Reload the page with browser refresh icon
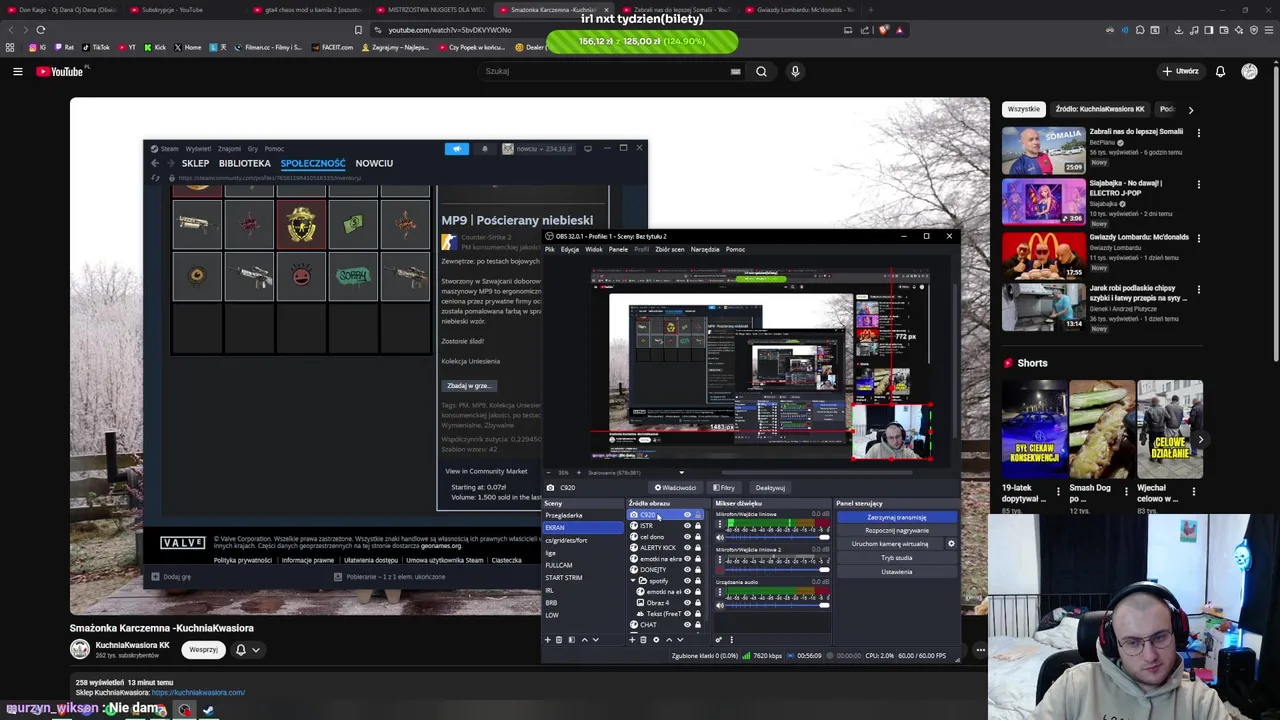The image size is (1280, 720). (x=41, y=30)
